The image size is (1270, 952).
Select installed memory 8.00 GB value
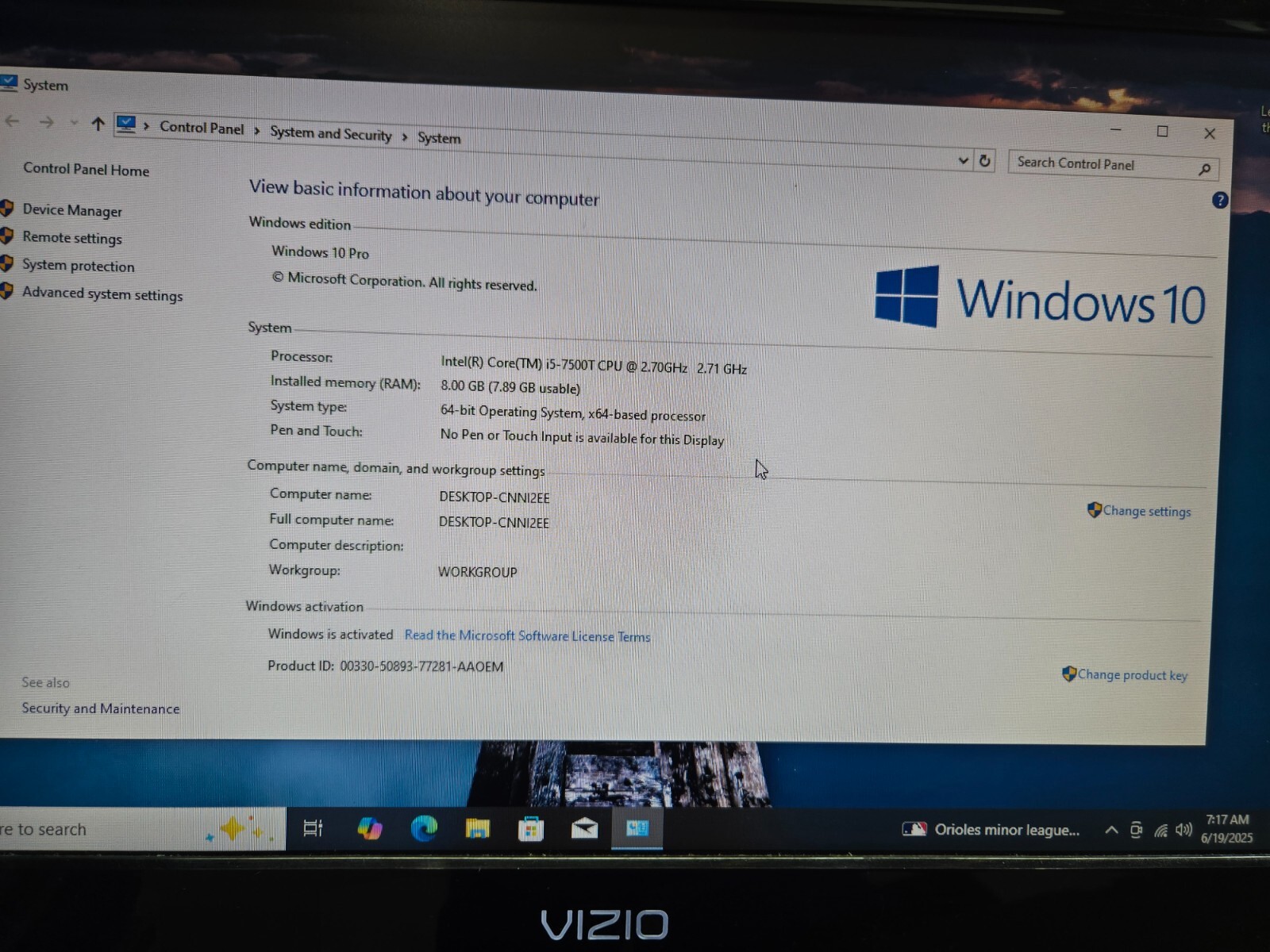click(x=510, y=387)
